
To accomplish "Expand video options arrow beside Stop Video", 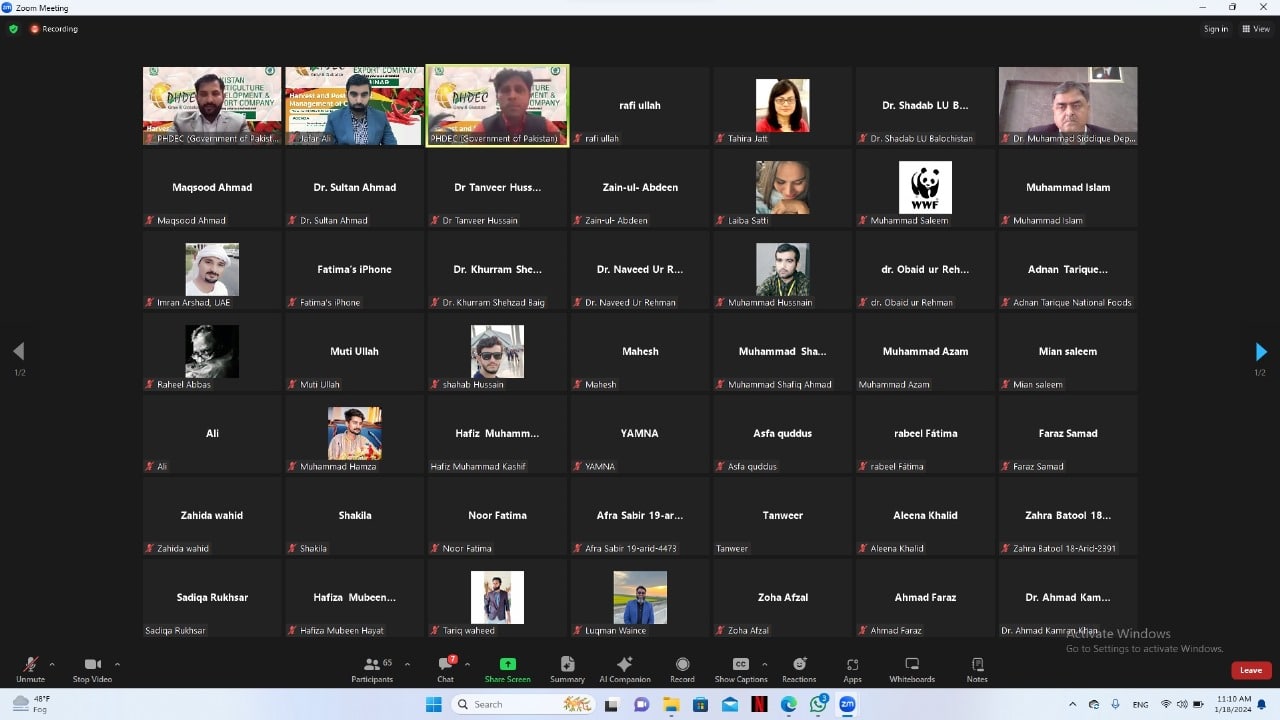I will (x=117, y=664).
